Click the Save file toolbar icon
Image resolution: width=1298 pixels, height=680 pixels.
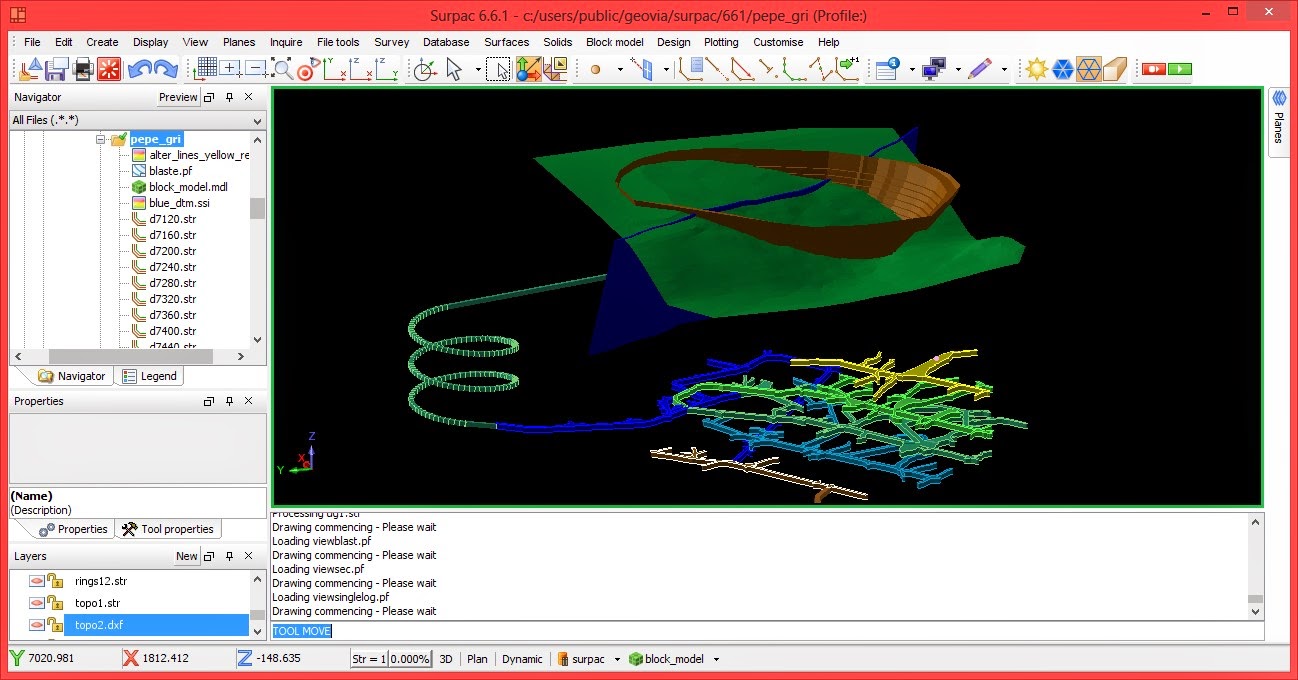pos(57,69)
